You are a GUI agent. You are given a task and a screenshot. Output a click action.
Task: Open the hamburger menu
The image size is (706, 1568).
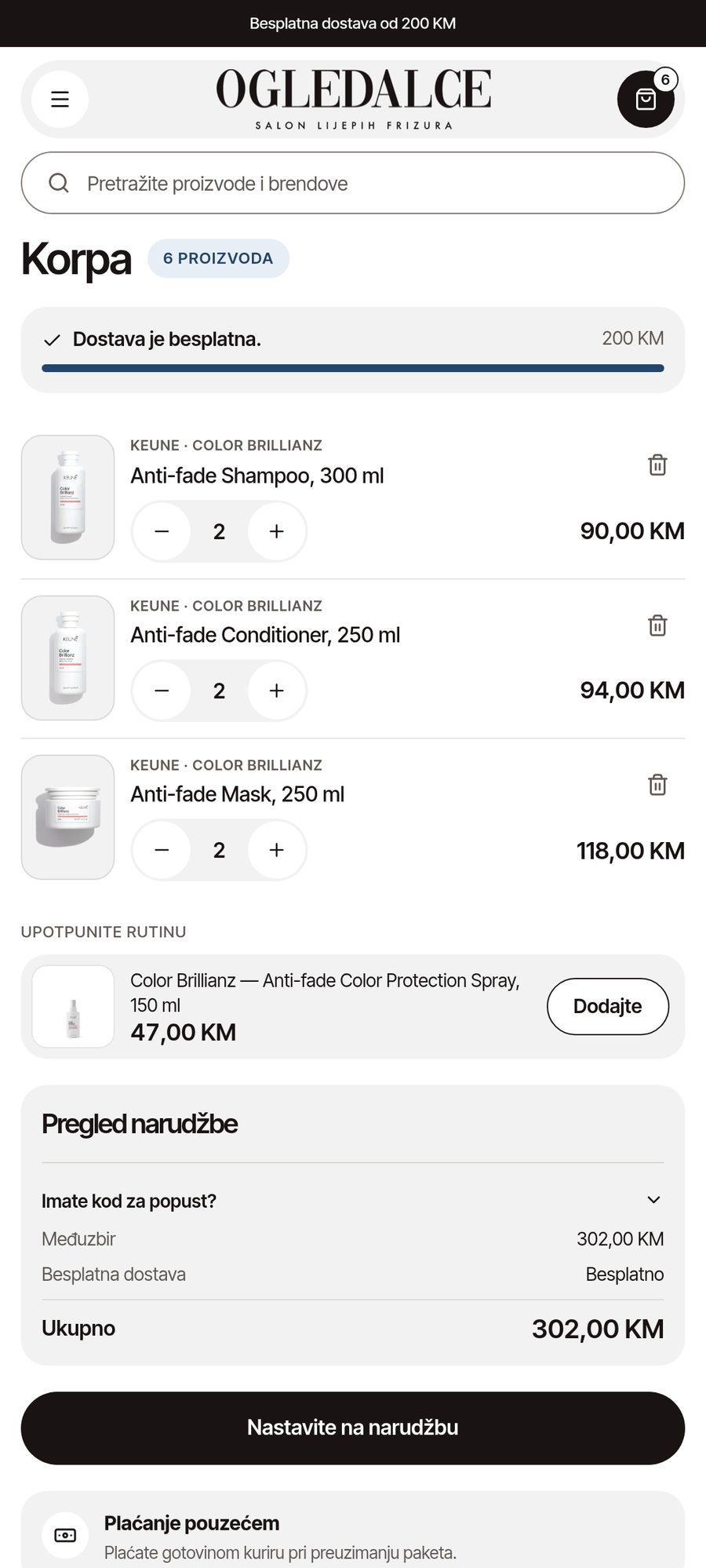(60, 99)
